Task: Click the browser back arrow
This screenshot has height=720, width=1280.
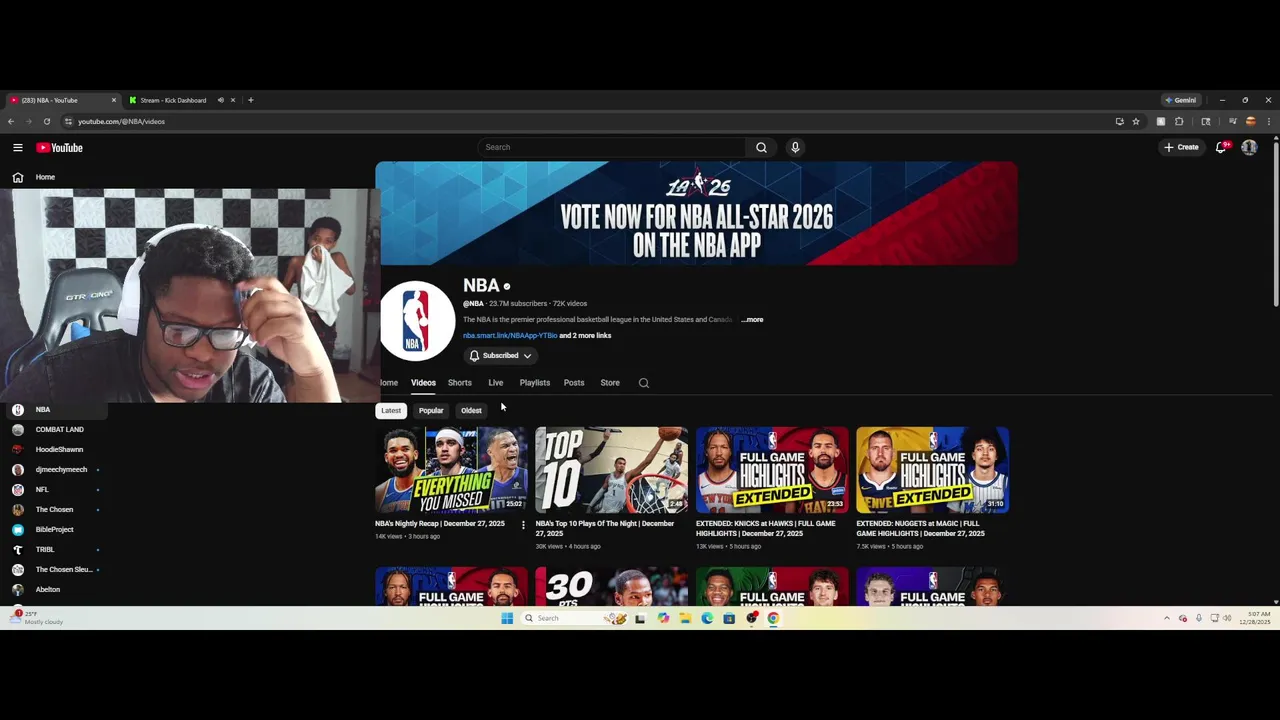Action: (x=11, y=121)
